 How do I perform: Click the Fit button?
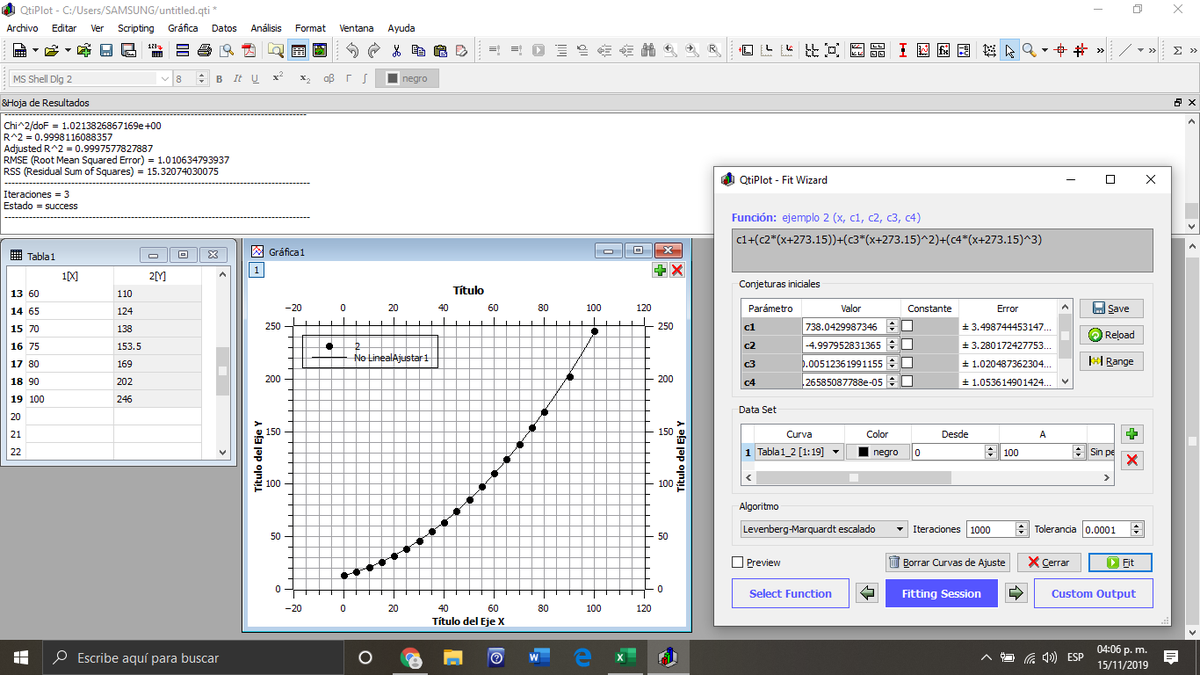click(x=1120, y=562)
